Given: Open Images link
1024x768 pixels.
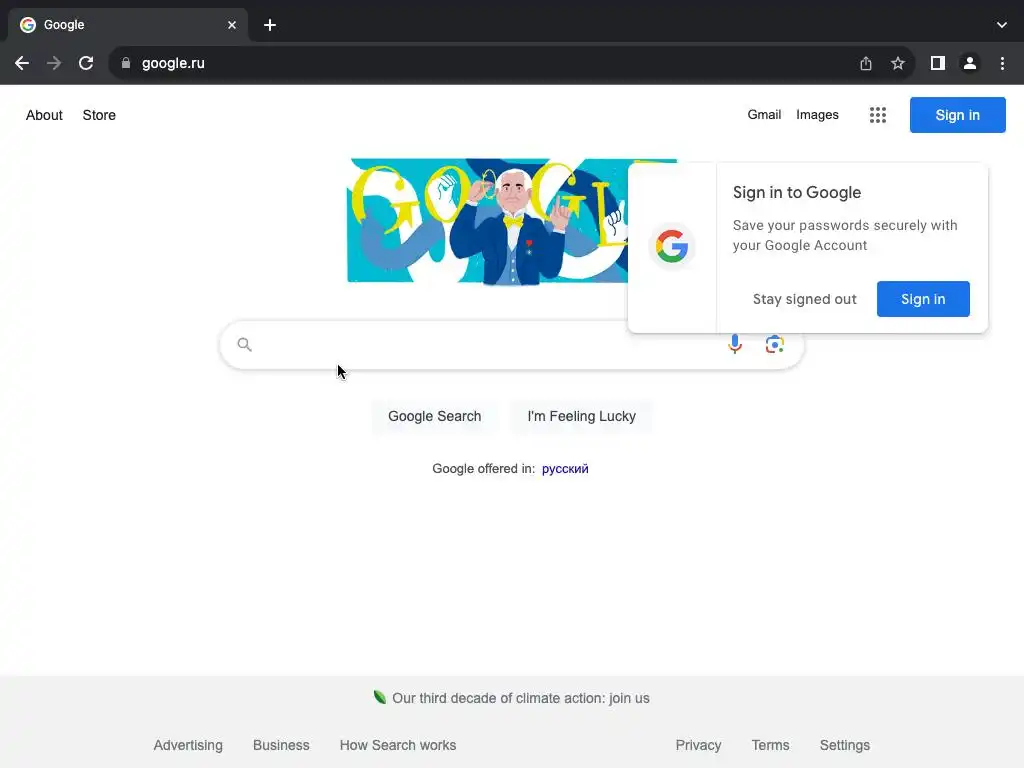Looking at the screenshot, I should point(817,115).
